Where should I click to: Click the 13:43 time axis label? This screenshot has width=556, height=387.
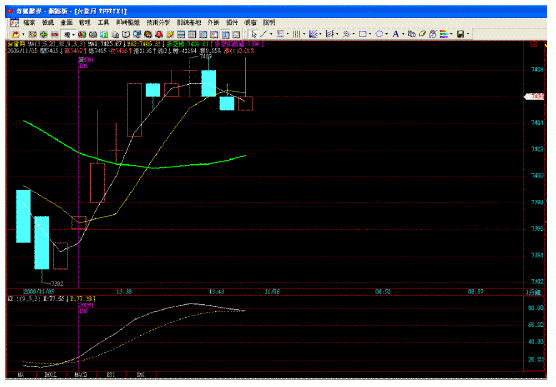point(216,292)
